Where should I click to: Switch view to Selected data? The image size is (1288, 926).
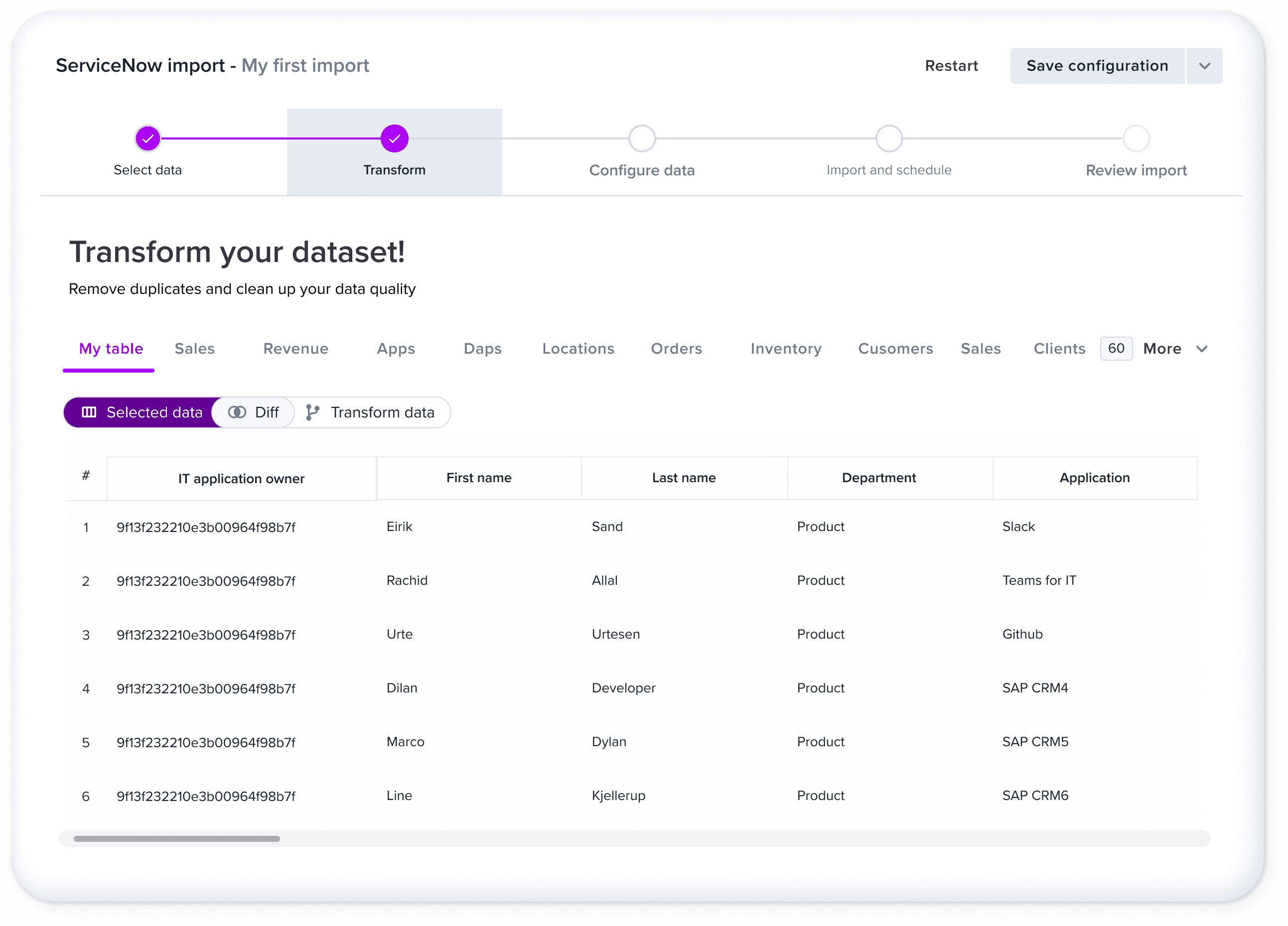[x=142, y=412]
